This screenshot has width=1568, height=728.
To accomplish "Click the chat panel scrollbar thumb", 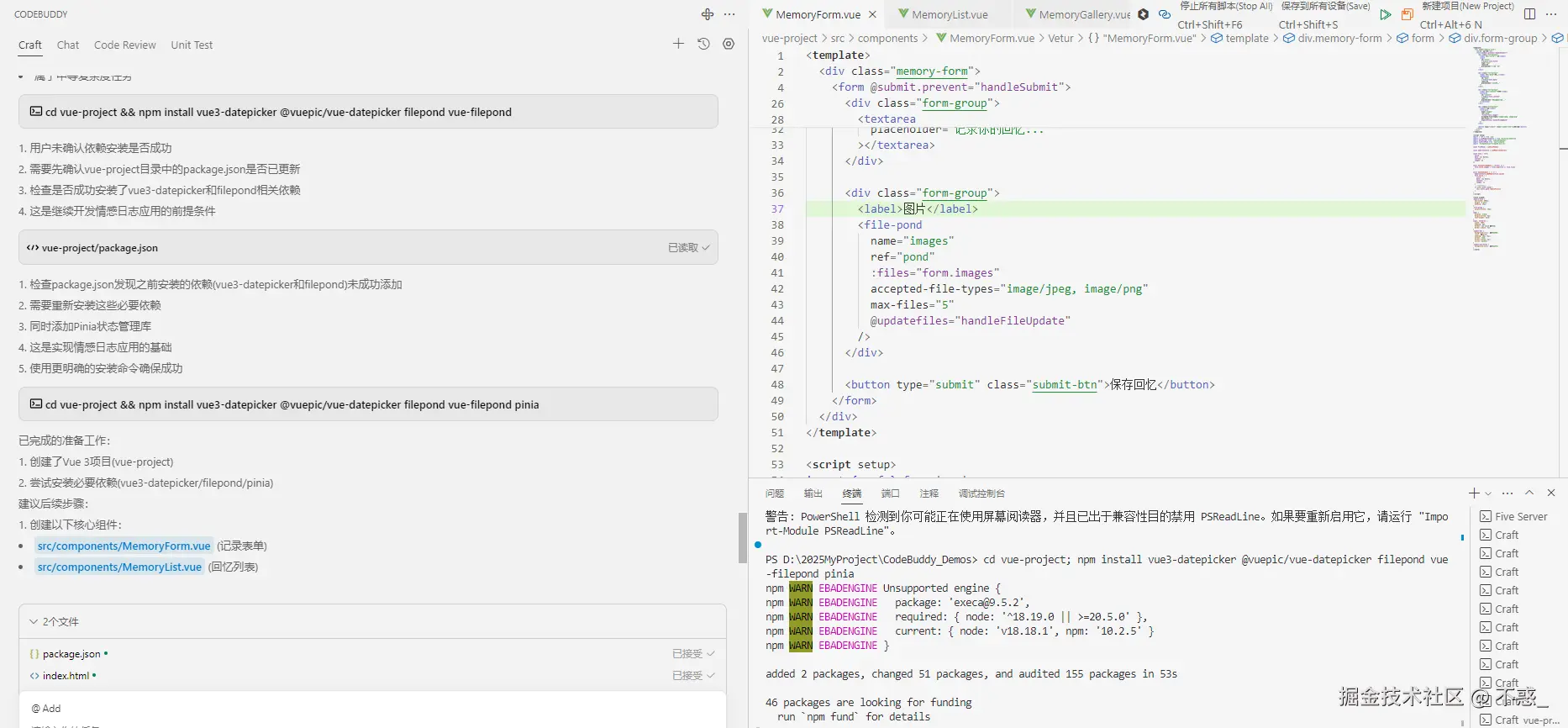I will pos(742,537).
